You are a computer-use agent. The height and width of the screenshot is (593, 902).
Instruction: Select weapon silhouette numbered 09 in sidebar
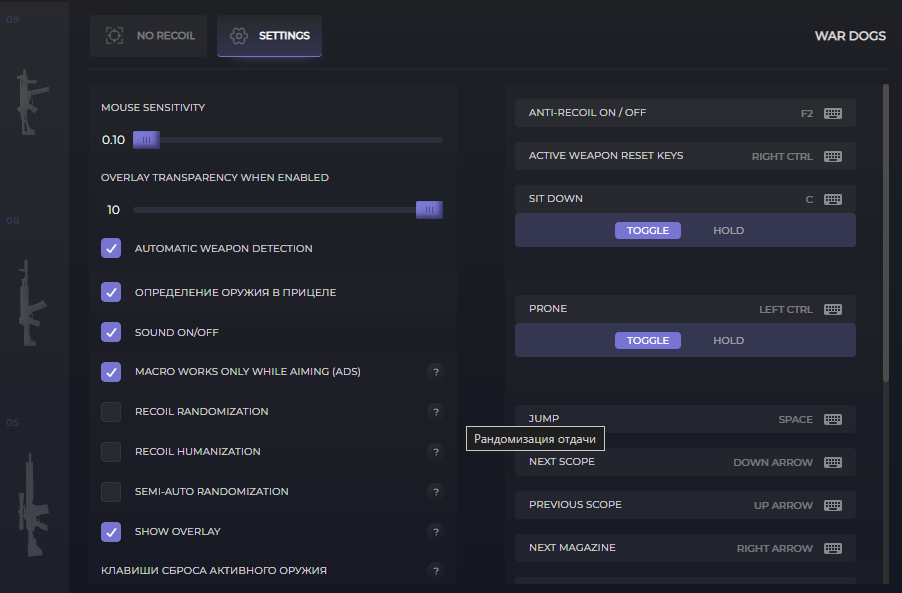(x=32, y=102)
